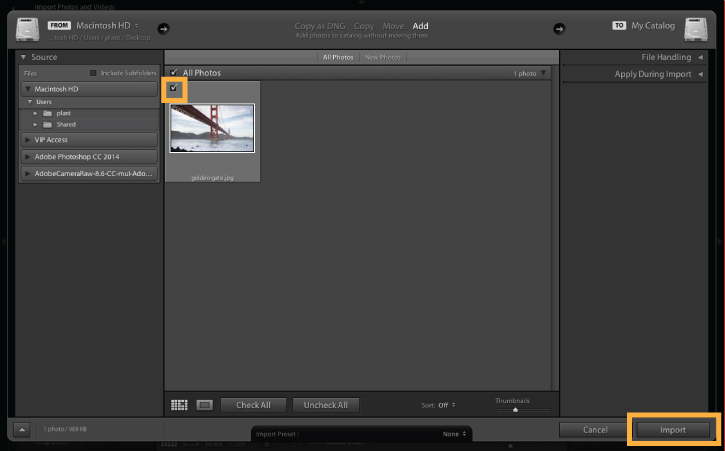Switch to the New Photos tab
The height and width of the screenshot is (451, 725).
tap(383, 57)
